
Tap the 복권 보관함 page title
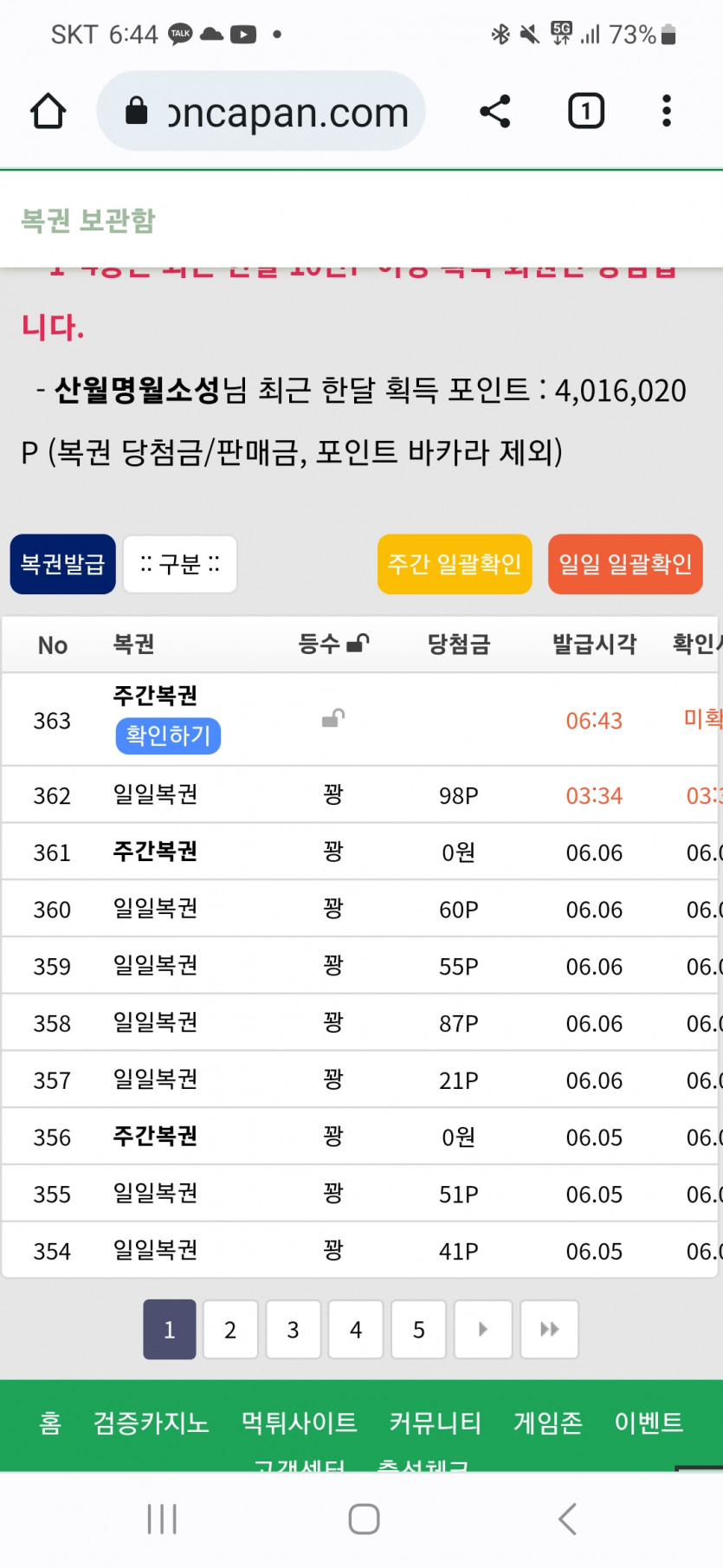tap(88, 220)
